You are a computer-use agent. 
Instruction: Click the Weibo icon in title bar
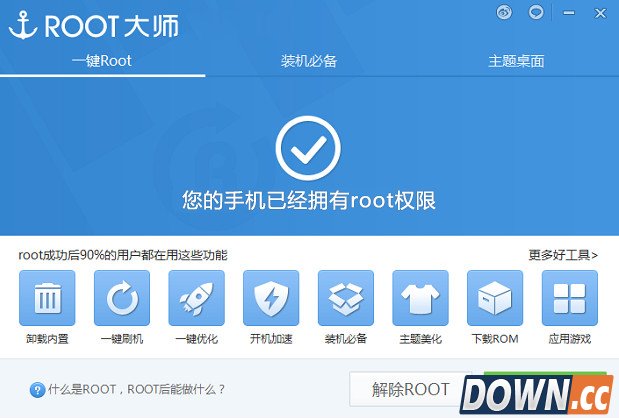tap(505, 13)
